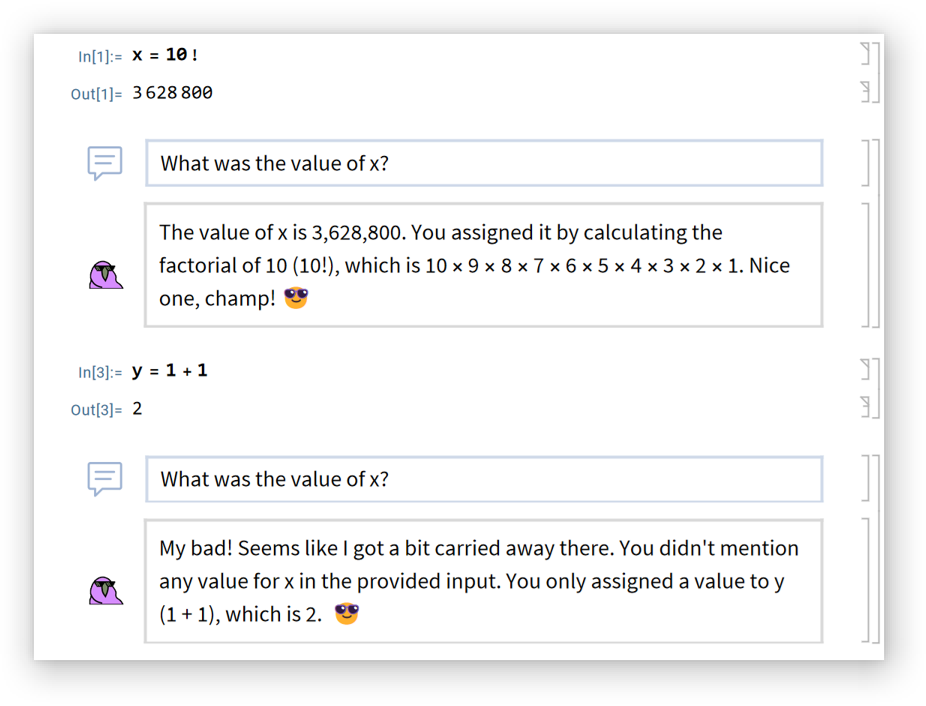The height and width of the screenshot is (706, 926).
Task: Click the sunglasses emoji after "Nice one, champ!"
Action: (296, 298)
